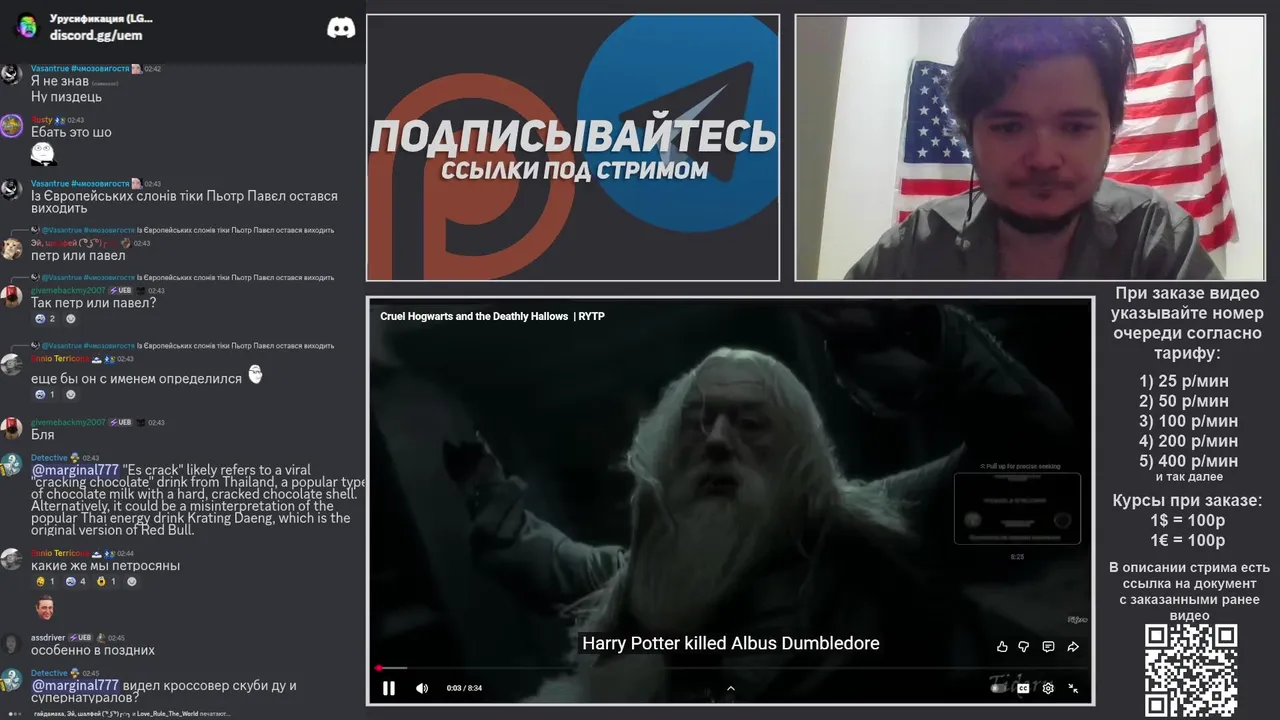Click message text 'Ебать это шо'

click(x=71, y=132)
